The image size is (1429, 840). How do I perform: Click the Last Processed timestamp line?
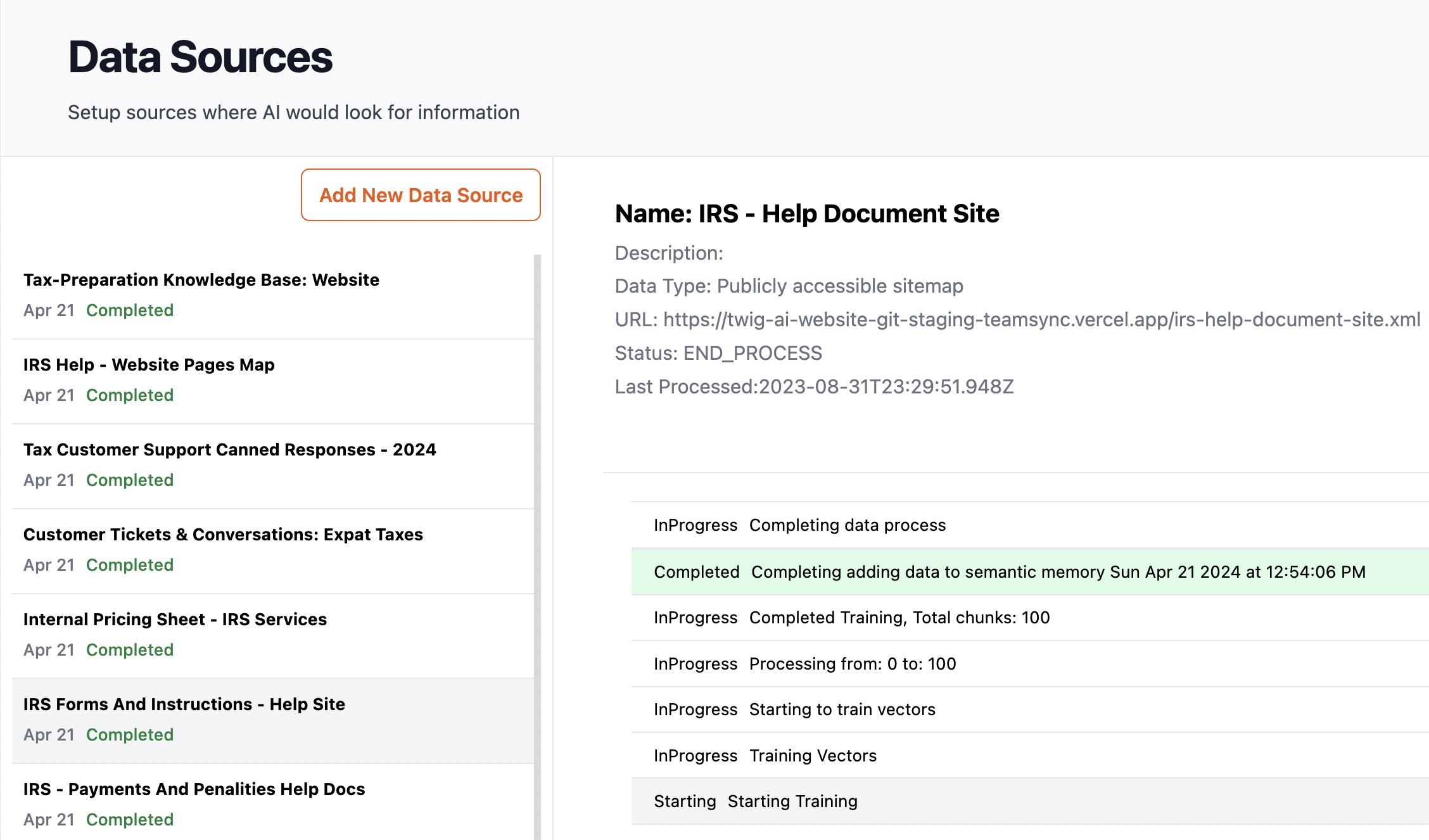(814, 386)
